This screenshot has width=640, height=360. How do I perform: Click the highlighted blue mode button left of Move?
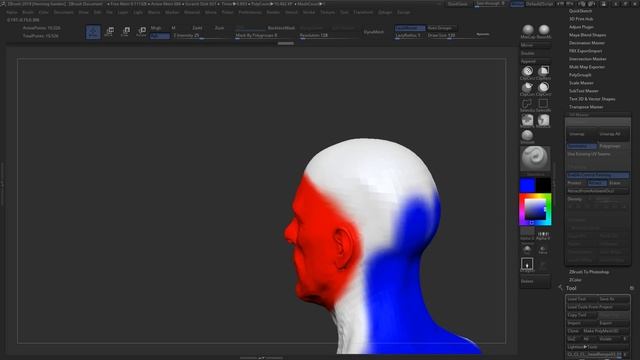[93, 32]
